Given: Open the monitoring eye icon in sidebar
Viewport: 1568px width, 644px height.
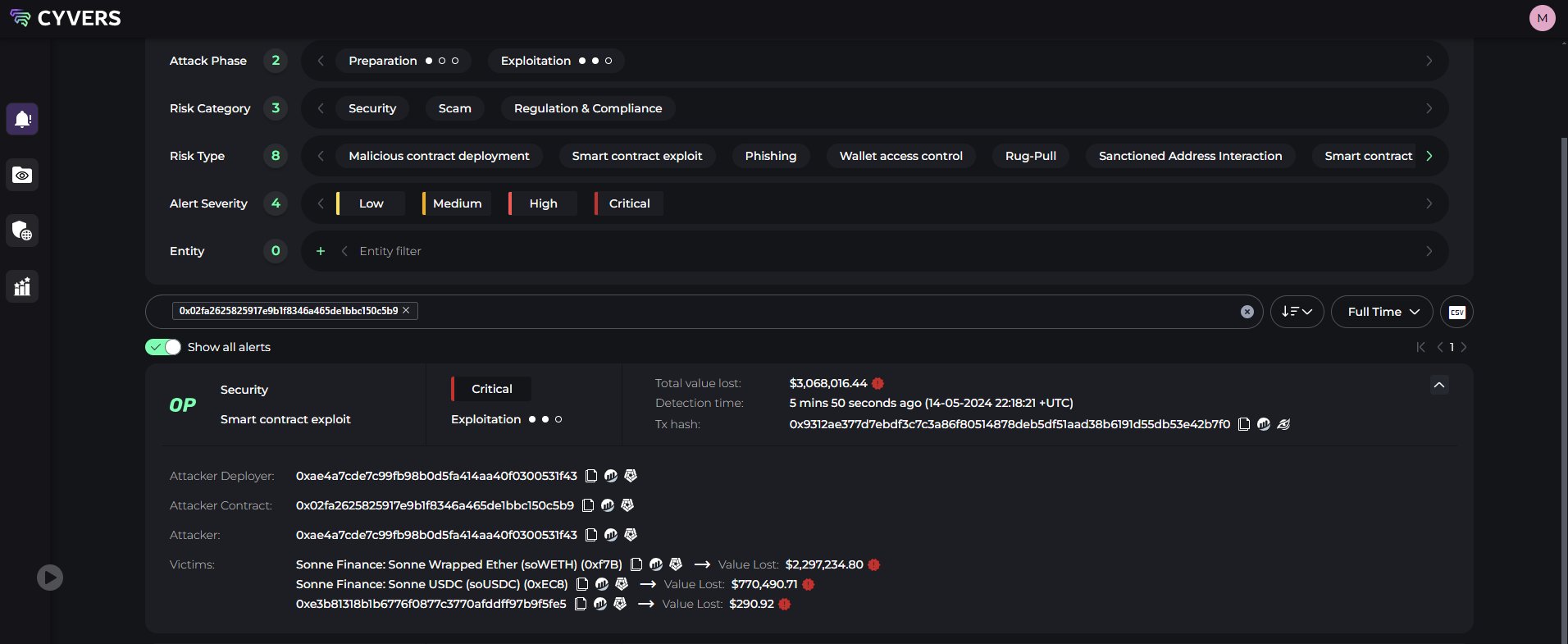Looking at the screenshot, I should [22, 175].
